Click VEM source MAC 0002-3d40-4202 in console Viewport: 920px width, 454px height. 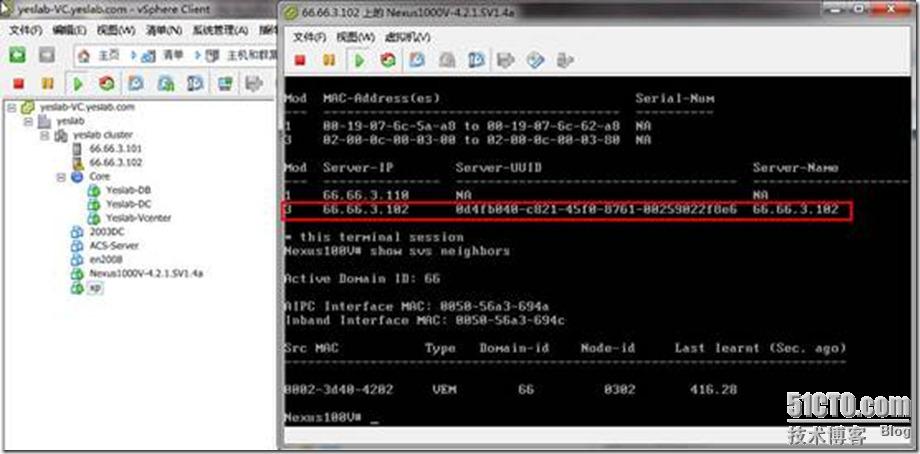point(339,389)
